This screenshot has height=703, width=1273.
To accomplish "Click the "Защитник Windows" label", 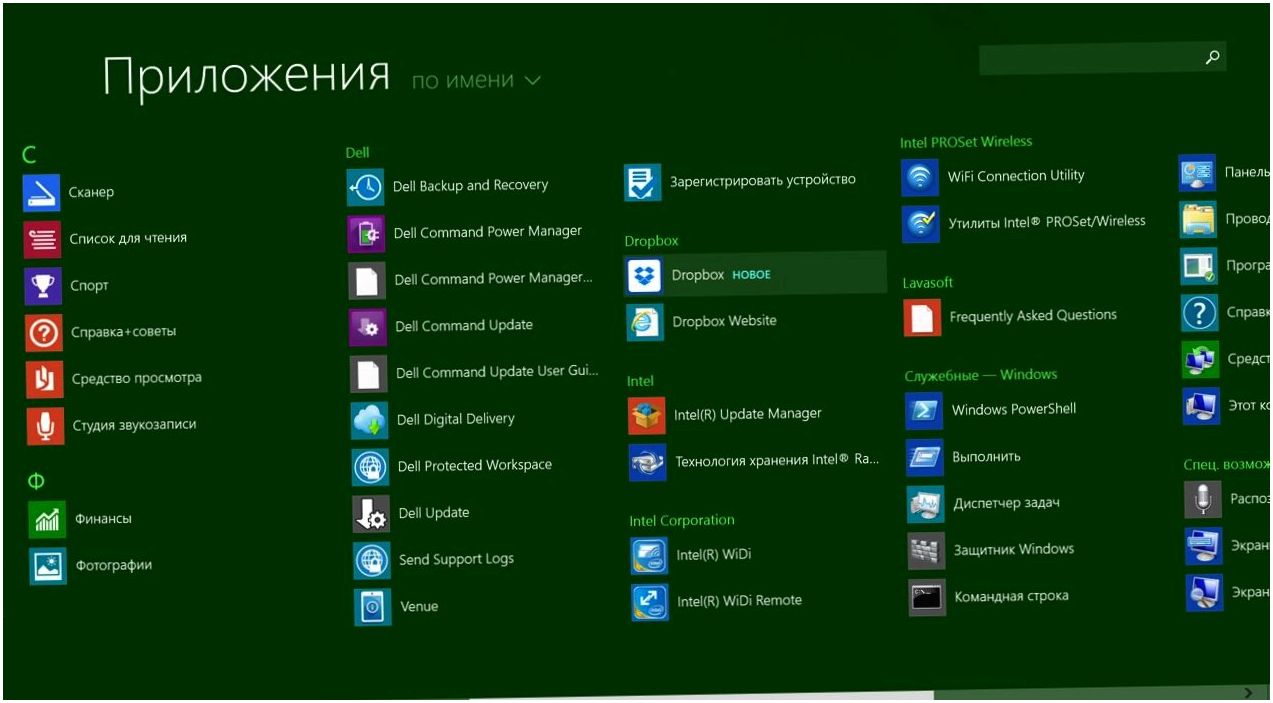I will 1014,549.
